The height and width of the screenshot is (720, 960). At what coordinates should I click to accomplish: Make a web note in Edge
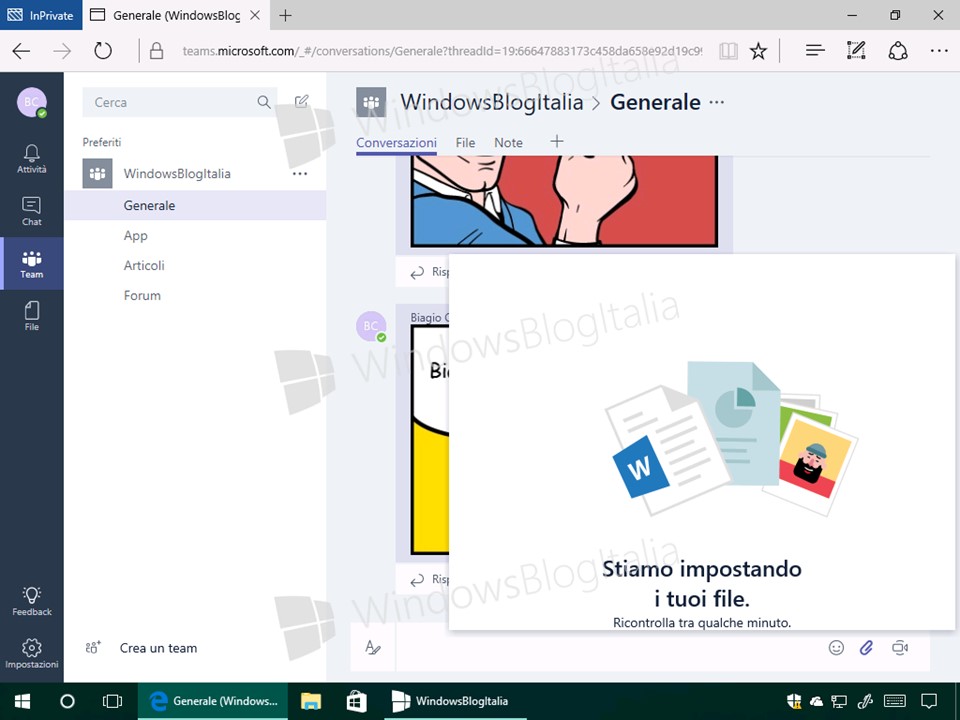click(856, 51)
